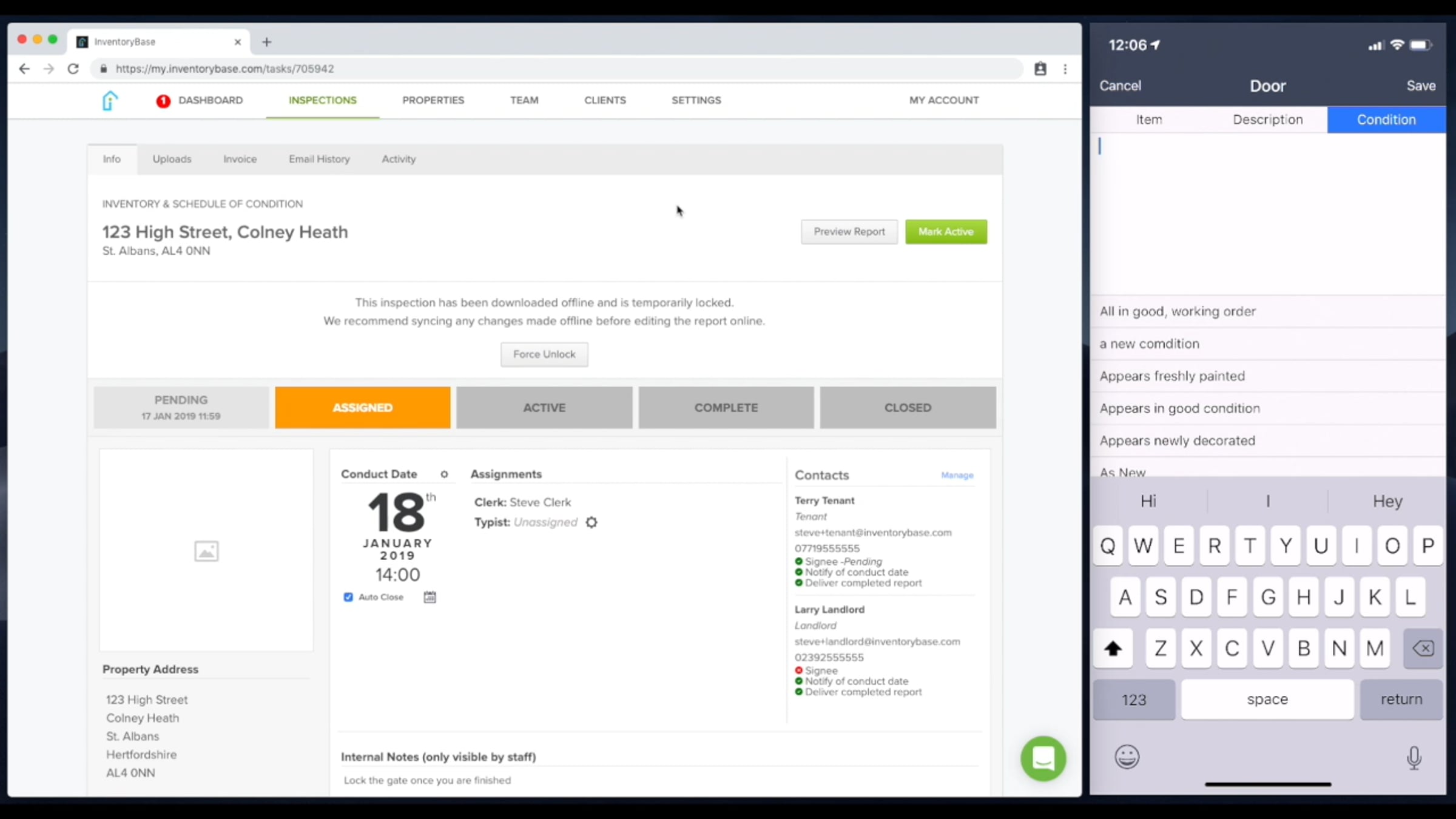Switch to the Activity tab

399,159
